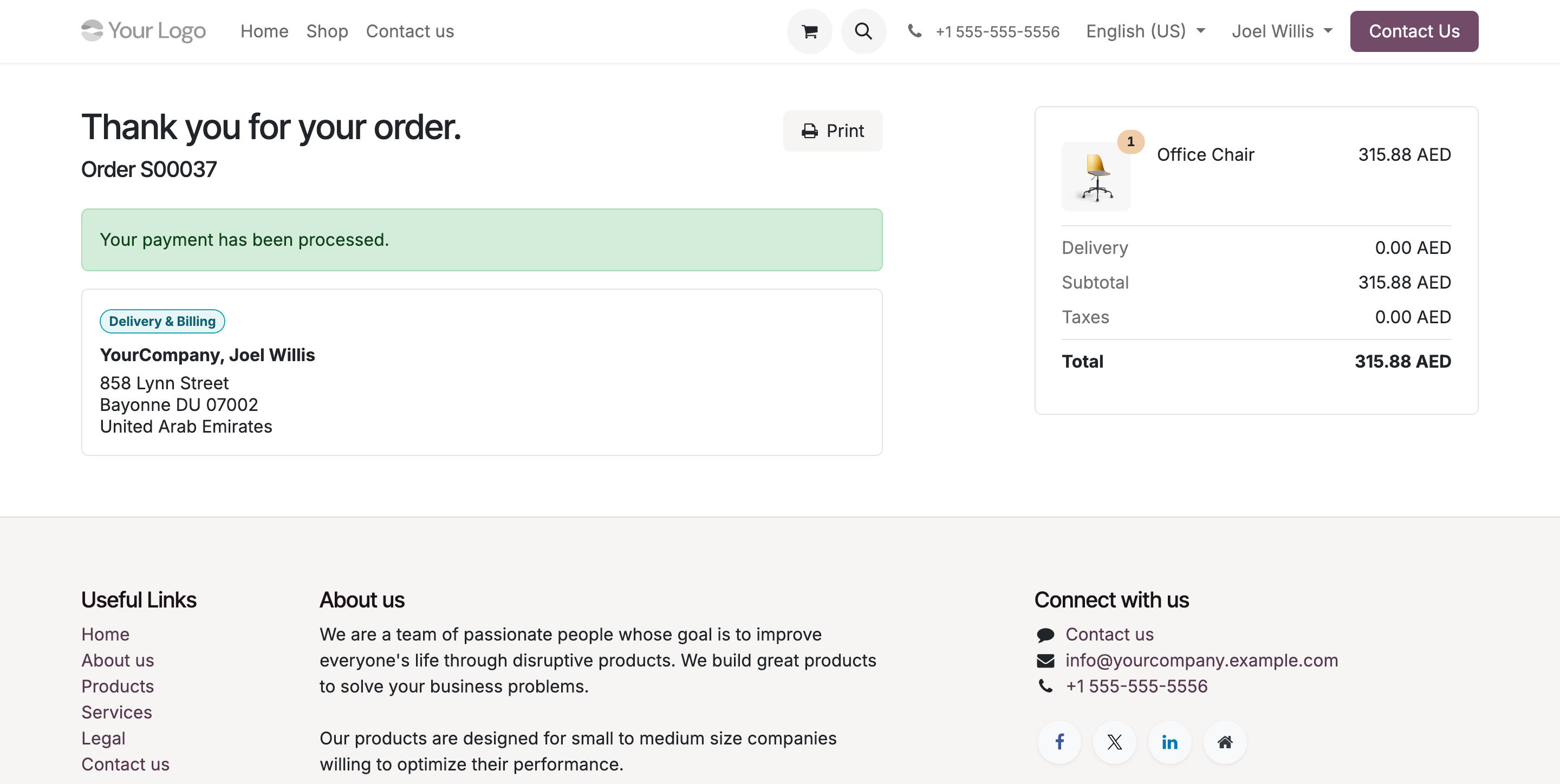
Task: Open the search magnifier icon
Action: (x=863, y=31)
